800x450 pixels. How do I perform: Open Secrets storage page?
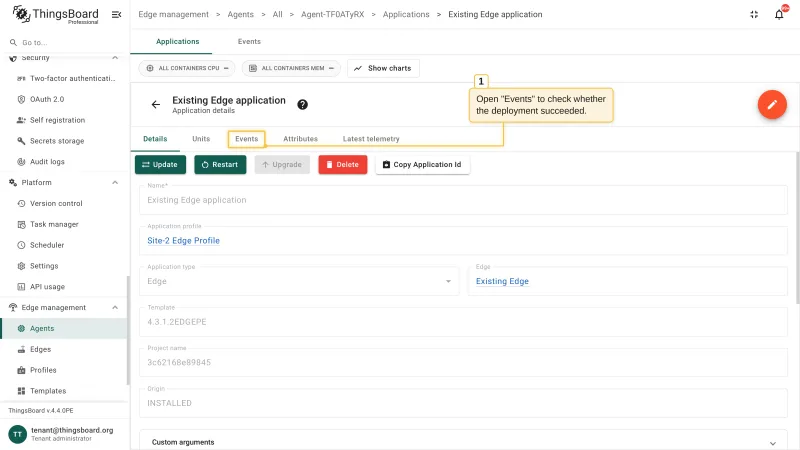[65, 141]
